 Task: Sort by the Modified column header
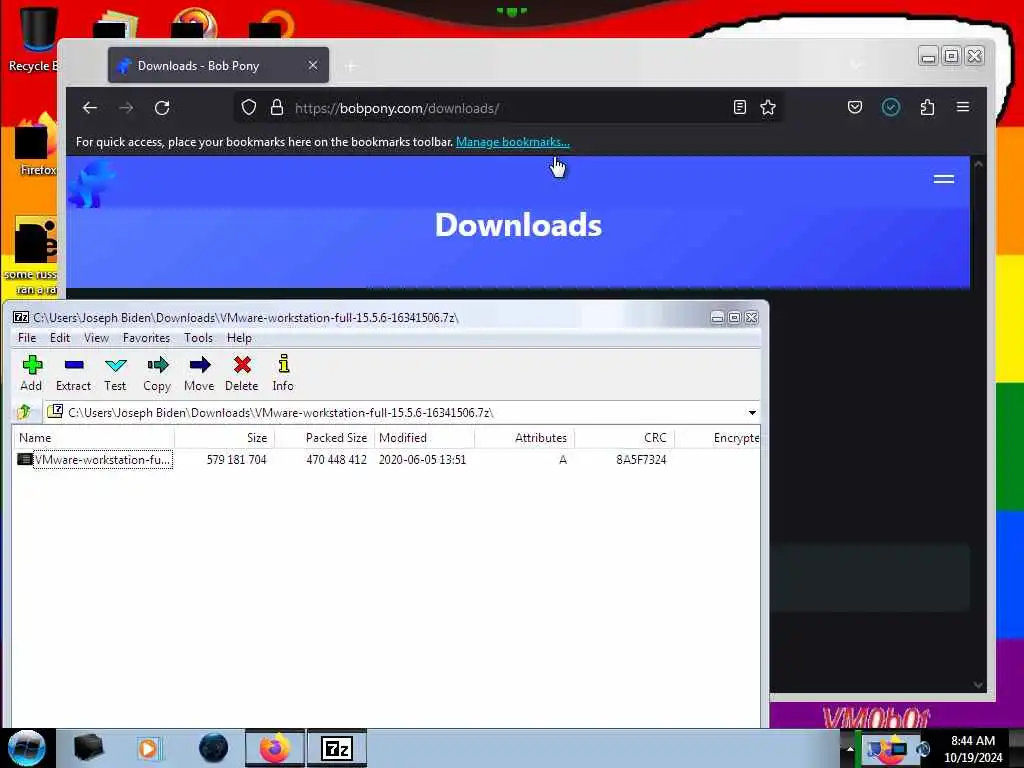coord(424,438)
